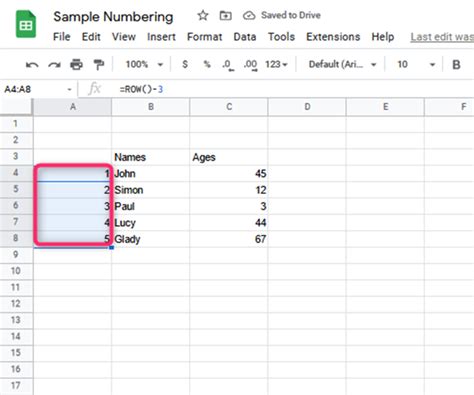Select the cell containing Glady
Screen dimensions: 474x395
click(151, 239)
